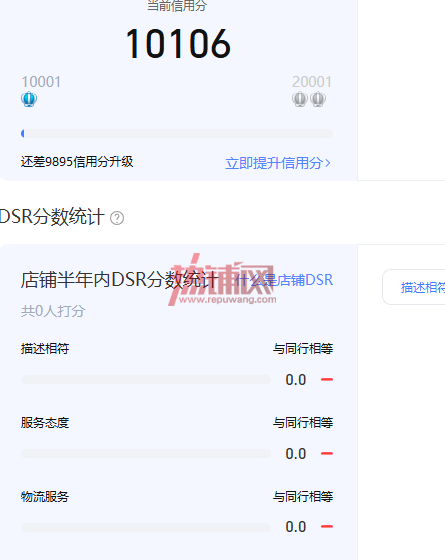This screenshot has width=445, height=560.
Task: Click the 共0人打分 label
Action: click(x=53, y=311)
